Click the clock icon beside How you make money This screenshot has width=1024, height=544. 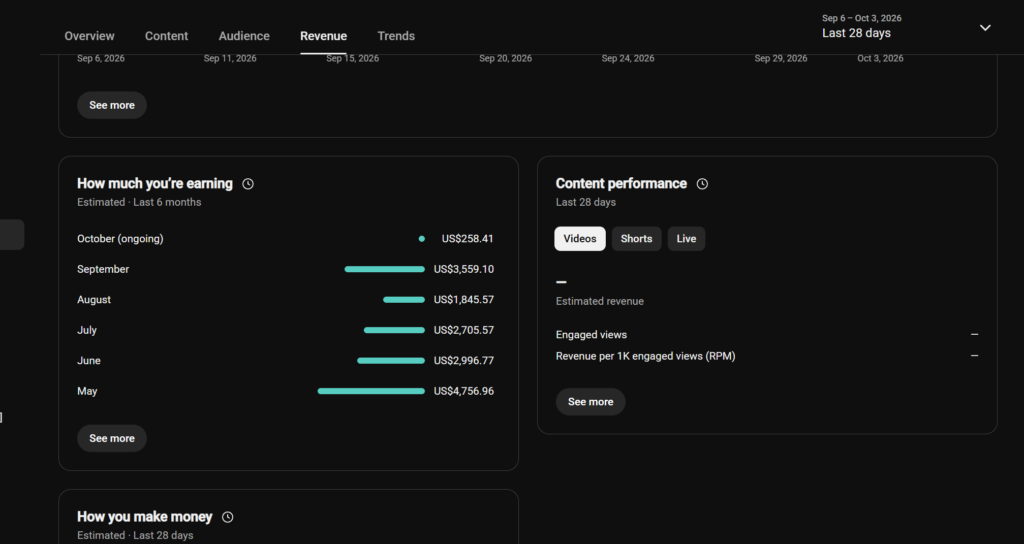pos(227,517)
